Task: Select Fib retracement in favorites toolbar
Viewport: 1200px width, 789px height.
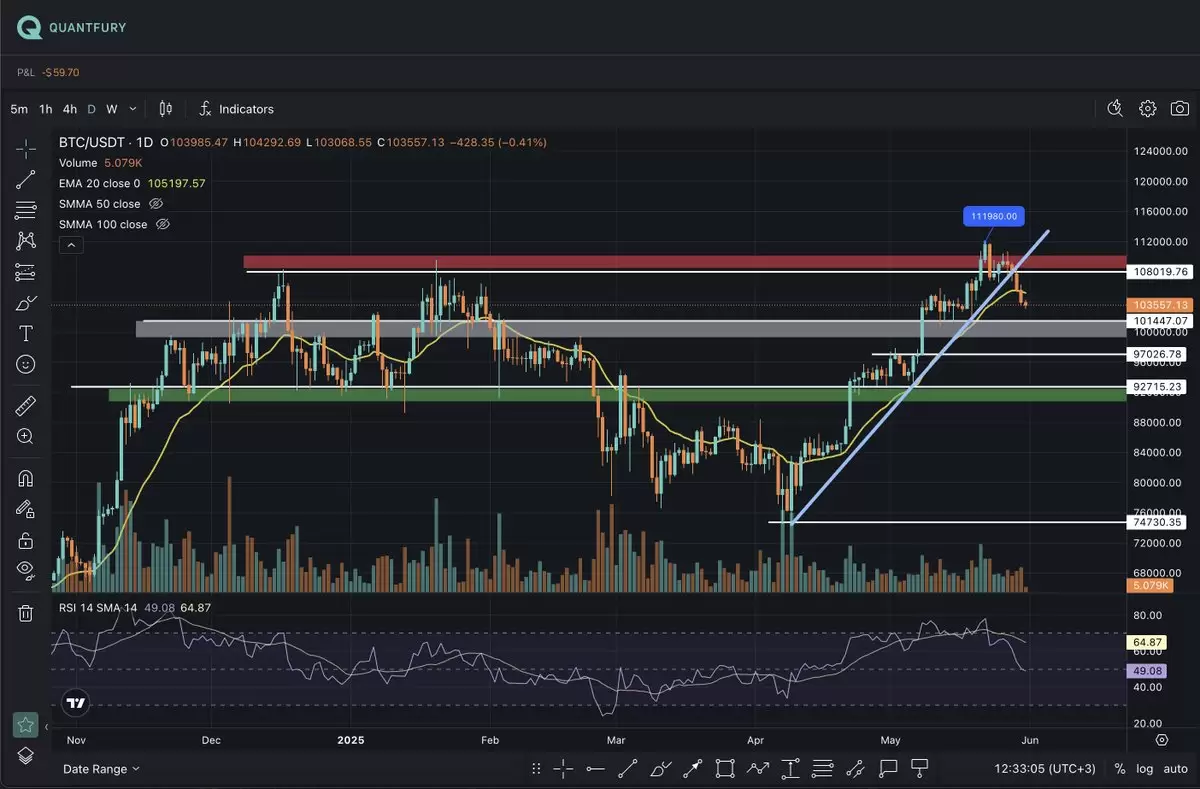Action: click(x=822, y=768)
